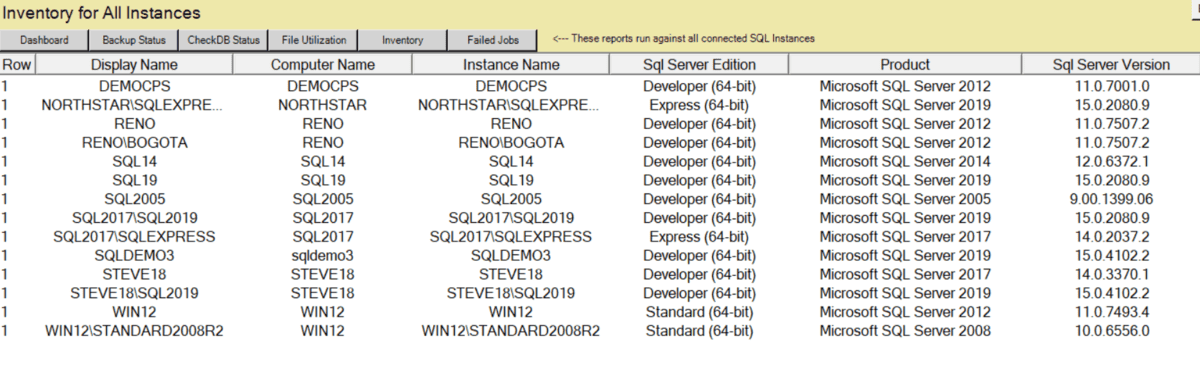Click the Row column header

tap(17, 65)
